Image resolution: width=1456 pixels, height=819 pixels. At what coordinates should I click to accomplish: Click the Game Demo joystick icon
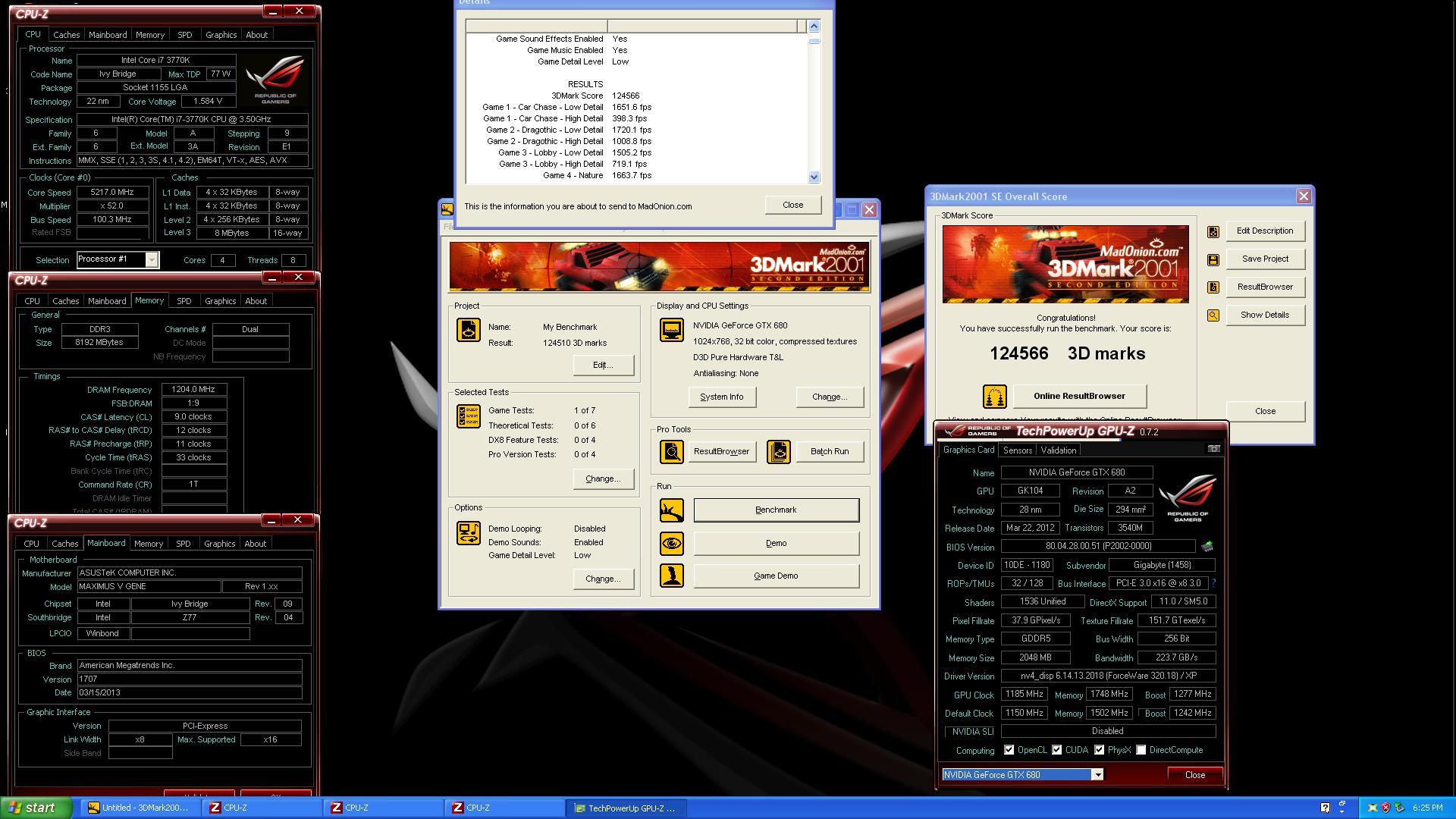coord(671,576)
